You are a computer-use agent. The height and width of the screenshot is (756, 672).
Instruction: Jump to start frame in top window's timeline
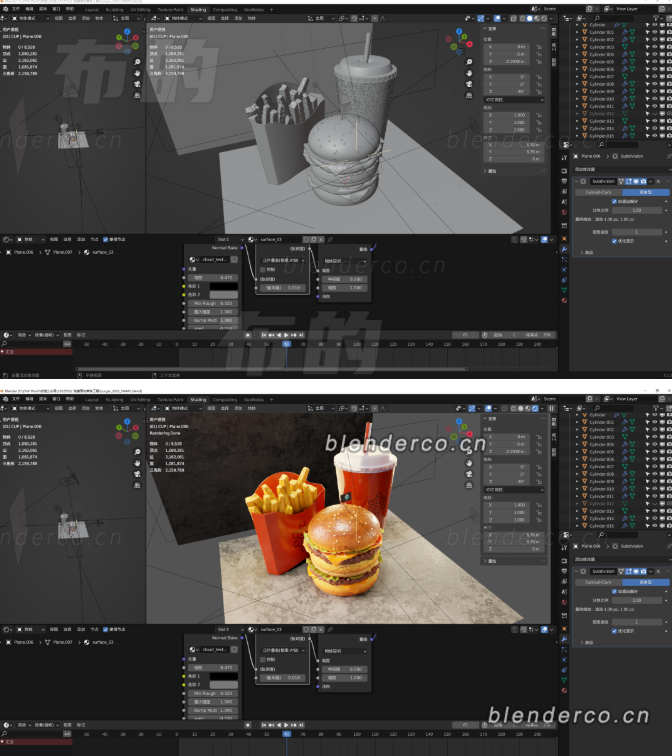pos(264,335)
